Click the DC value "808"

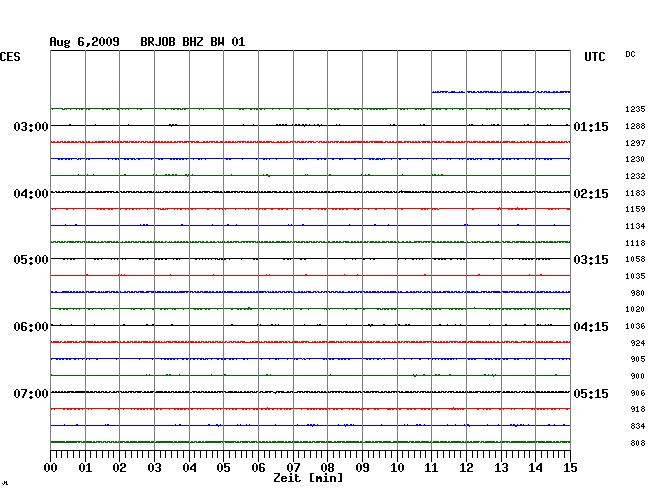638,443
